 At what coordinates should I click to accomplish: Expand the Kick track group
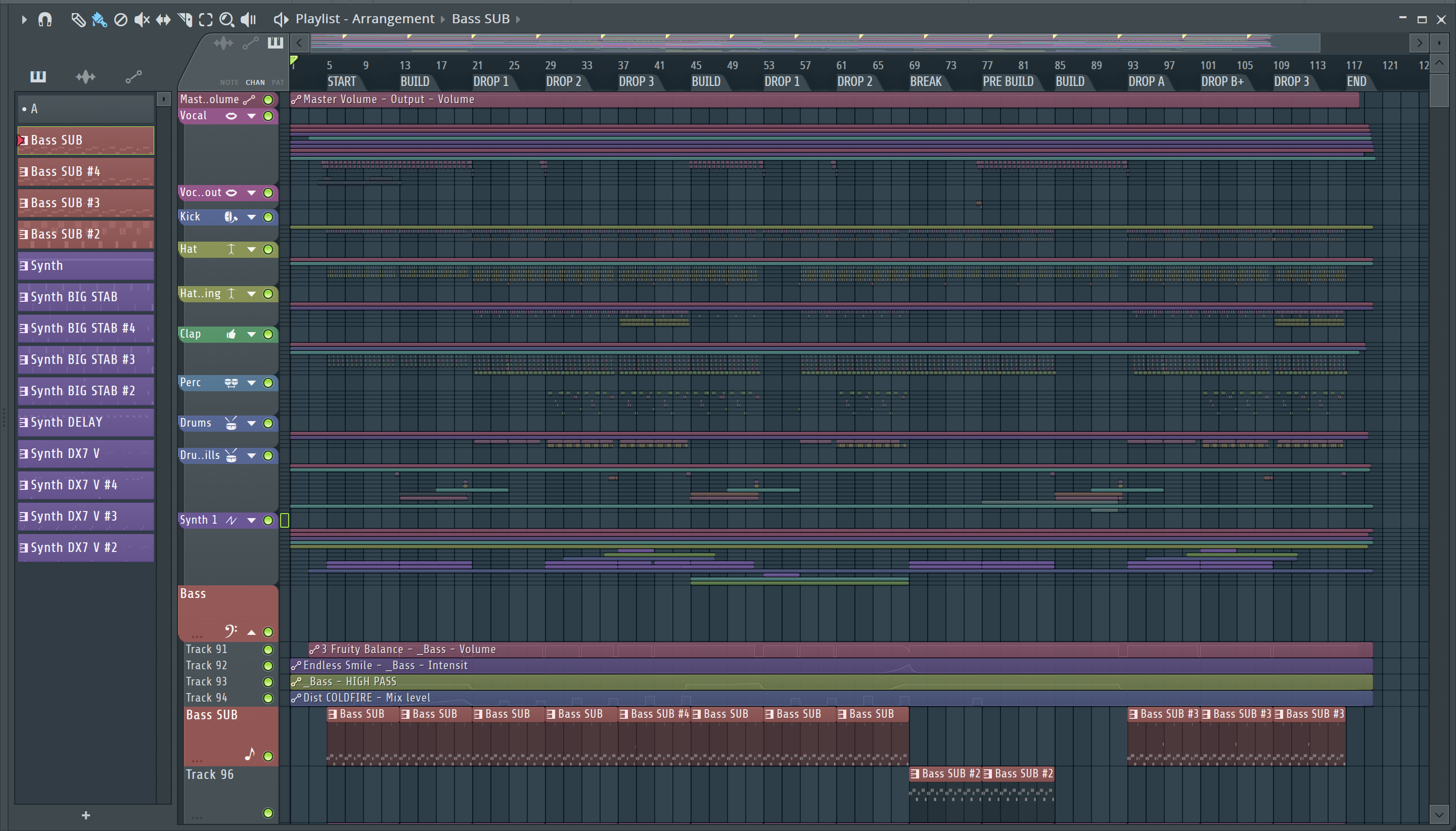251,217
